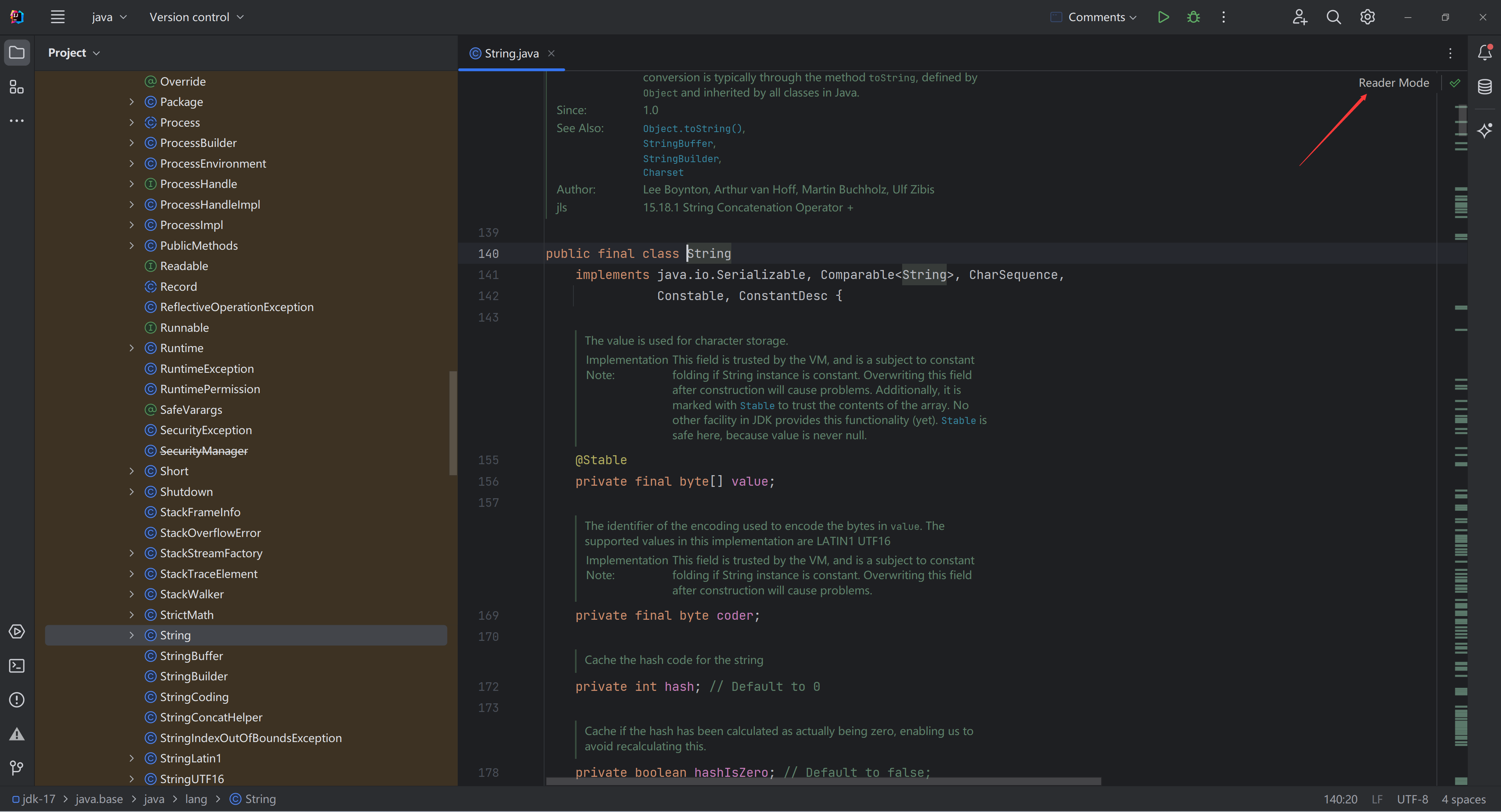This screenshot has width=1501, height=812.
Task: Click the project tree vertical scrollbar
Action: click(x=453, y=423)
